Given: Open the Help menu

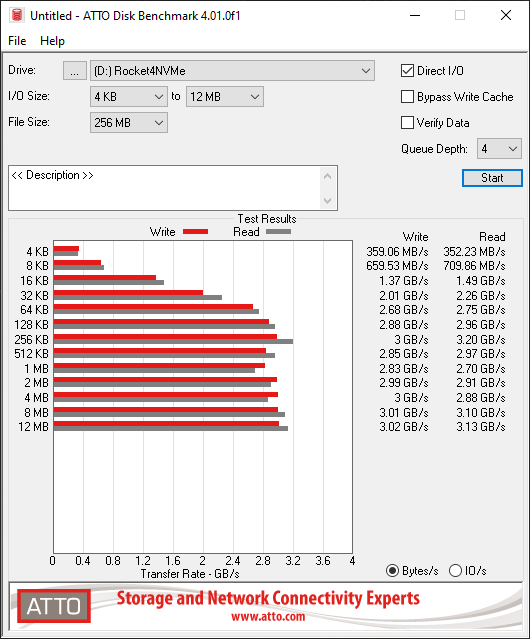Looking at the screenshot, I should coord(52,41).
